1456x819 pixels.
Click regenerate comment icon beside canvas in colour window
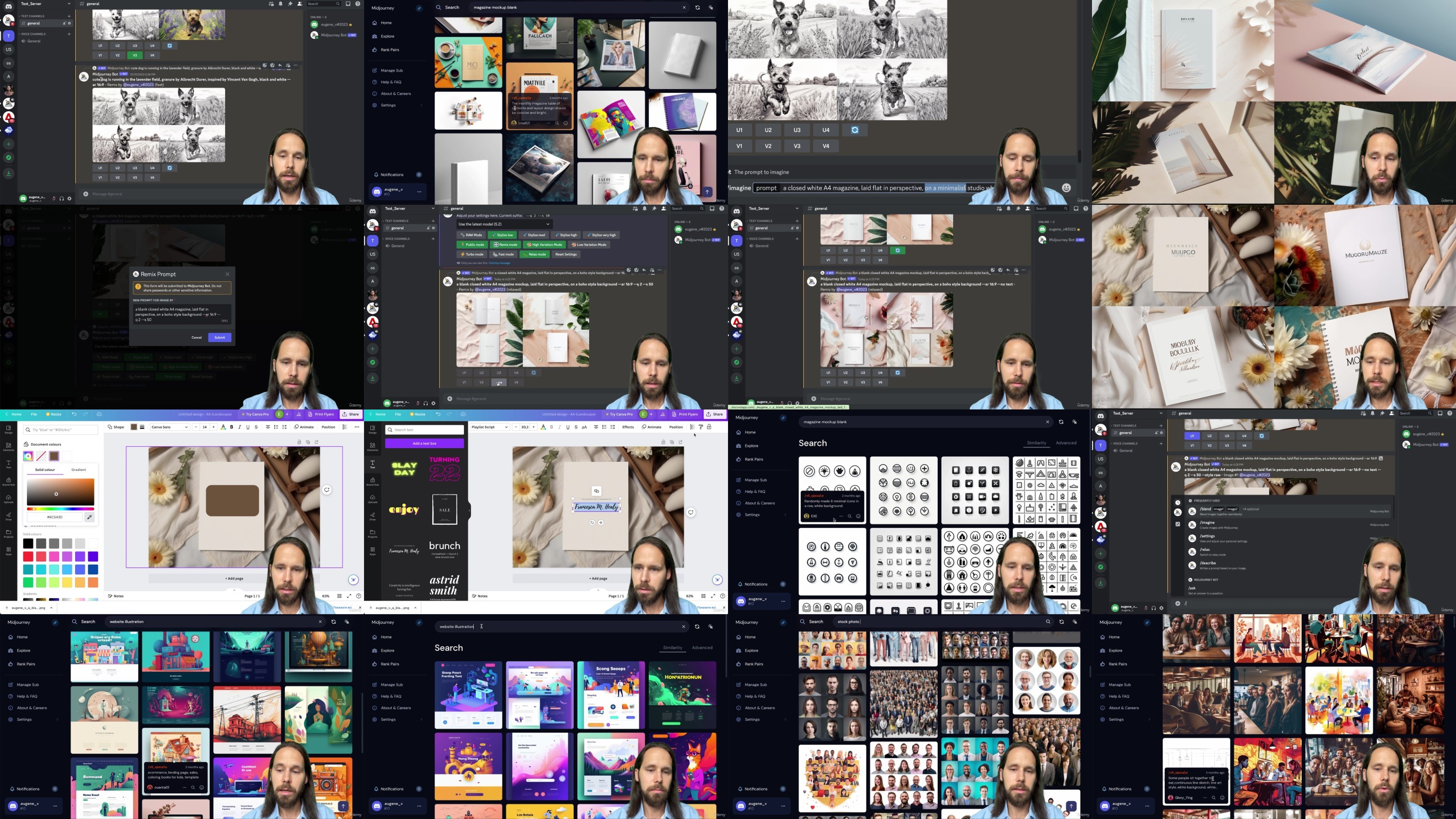click(327, 490)
